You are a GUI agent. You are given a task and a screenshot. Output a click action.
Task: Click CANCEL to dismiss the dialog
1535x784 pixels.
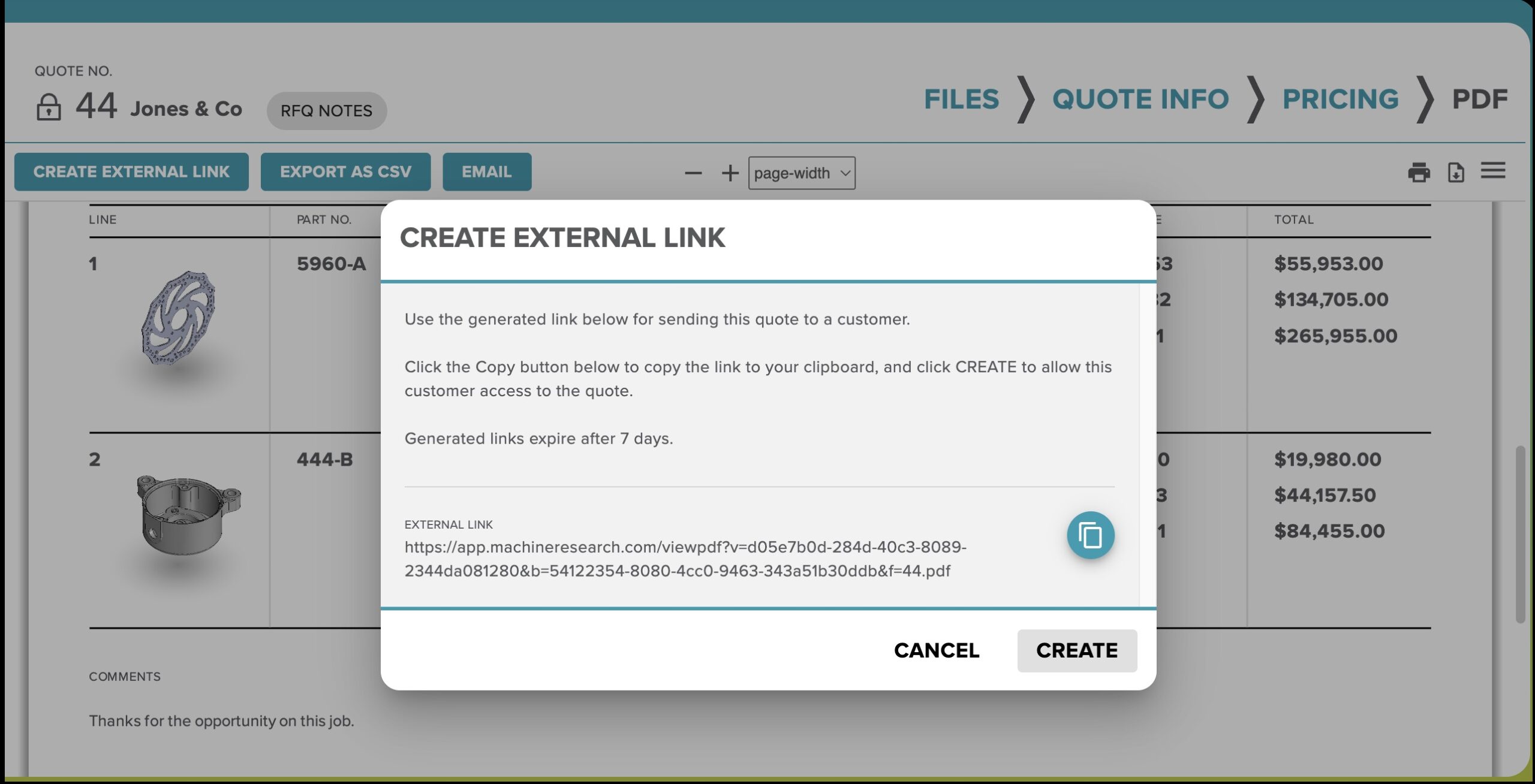936,650
